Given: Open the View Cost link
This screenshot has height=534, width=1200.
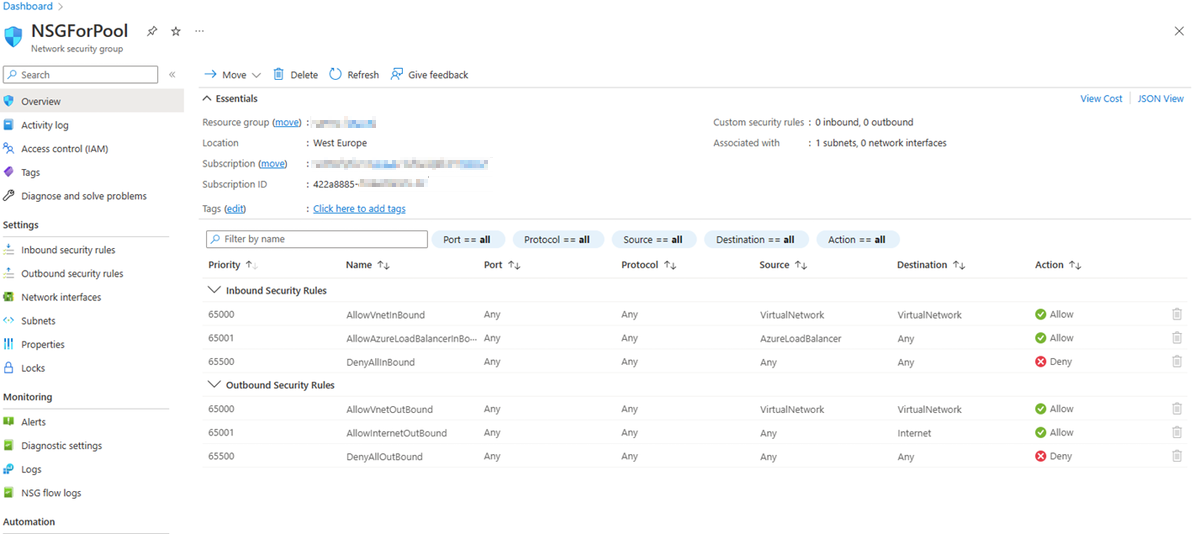Looking at the screenshot, I should [1101, 99].
